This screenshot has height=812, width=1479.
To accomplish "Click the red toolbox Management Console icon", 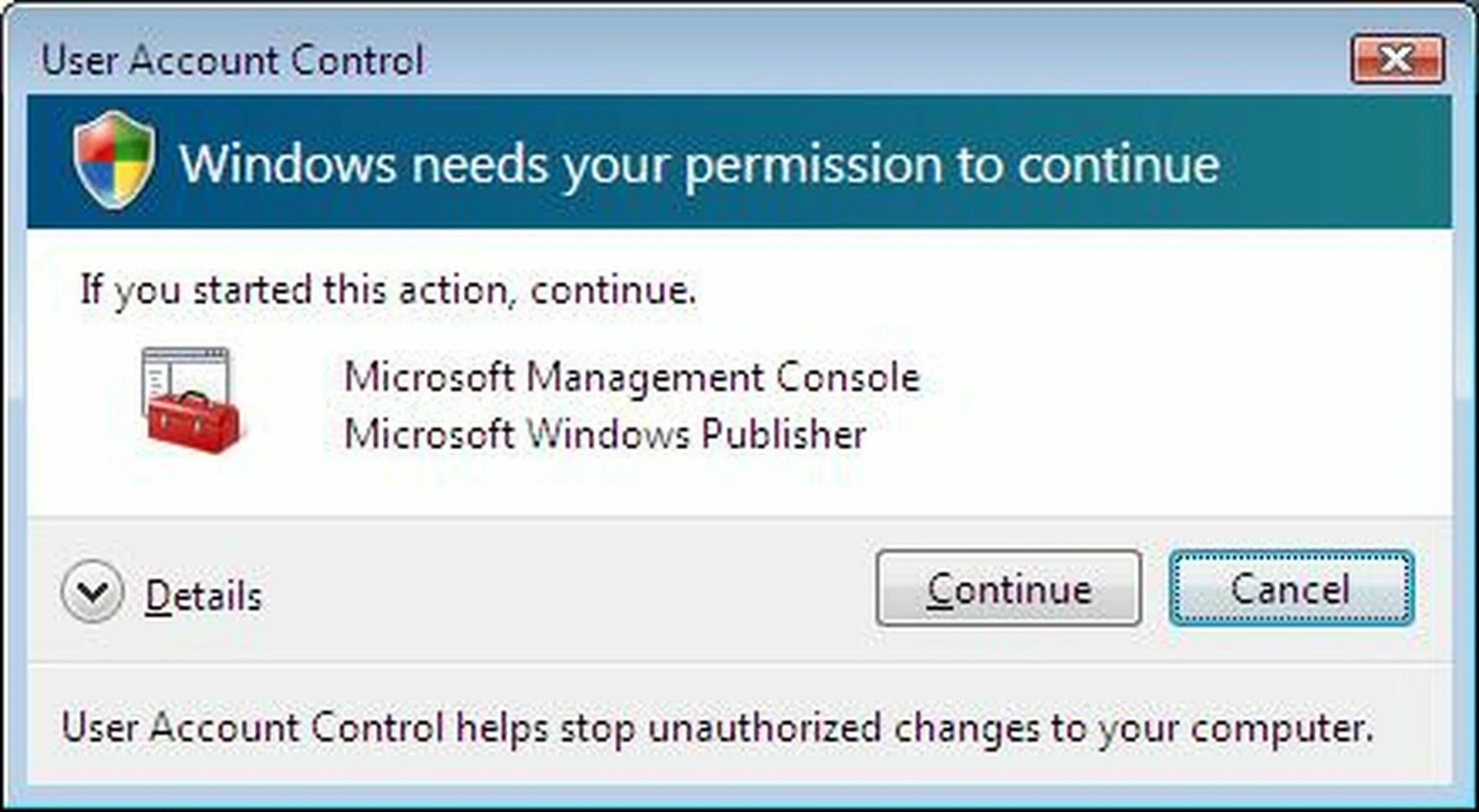I will coord(193,422).
